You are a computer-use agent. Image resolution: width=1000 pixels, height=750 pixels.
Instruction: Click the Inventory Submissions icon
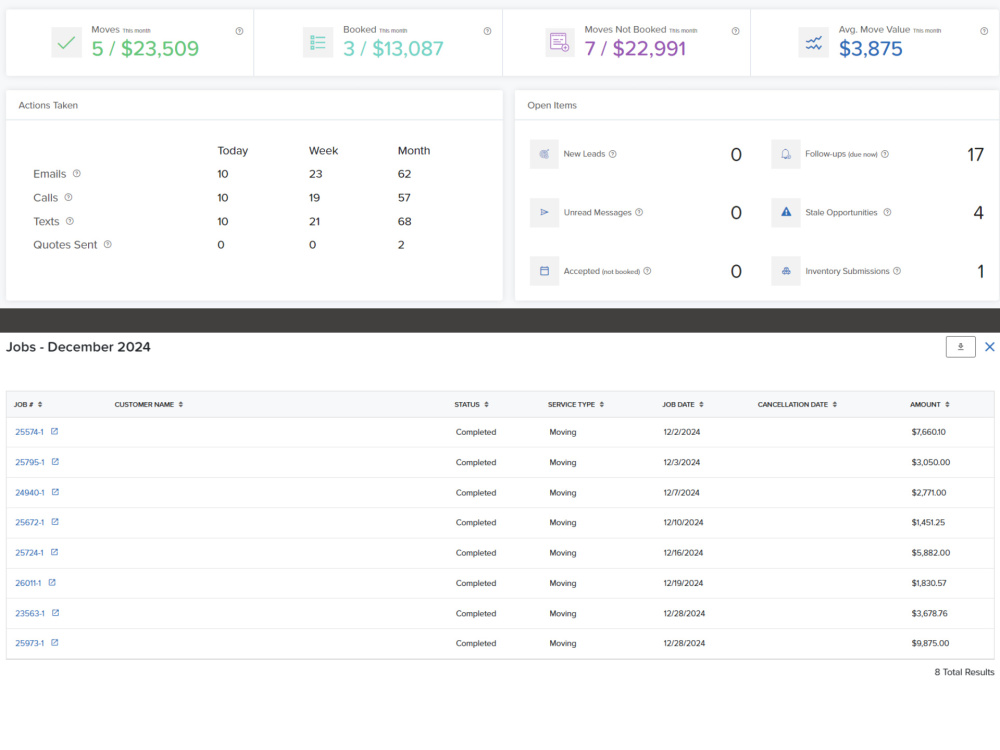[x=786, y=271]
